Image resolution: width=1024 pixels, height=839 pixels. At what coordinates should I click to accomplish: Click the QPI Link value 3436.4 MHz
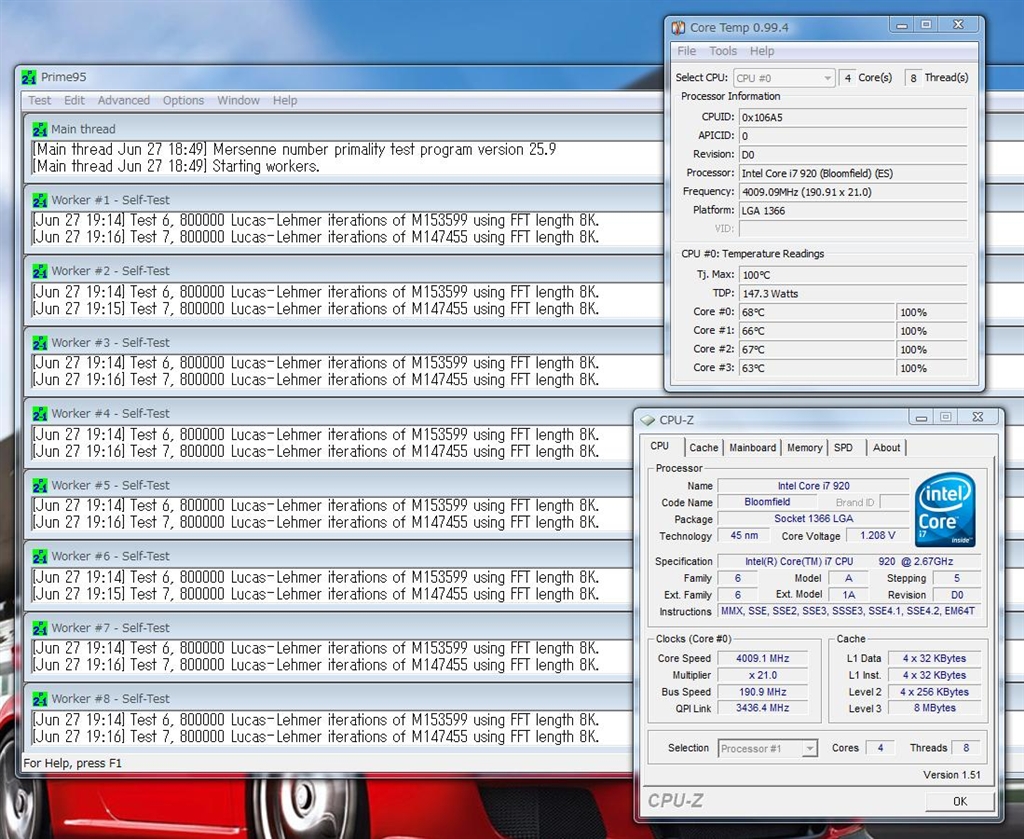pyautogui.click(x=763, y=708)
